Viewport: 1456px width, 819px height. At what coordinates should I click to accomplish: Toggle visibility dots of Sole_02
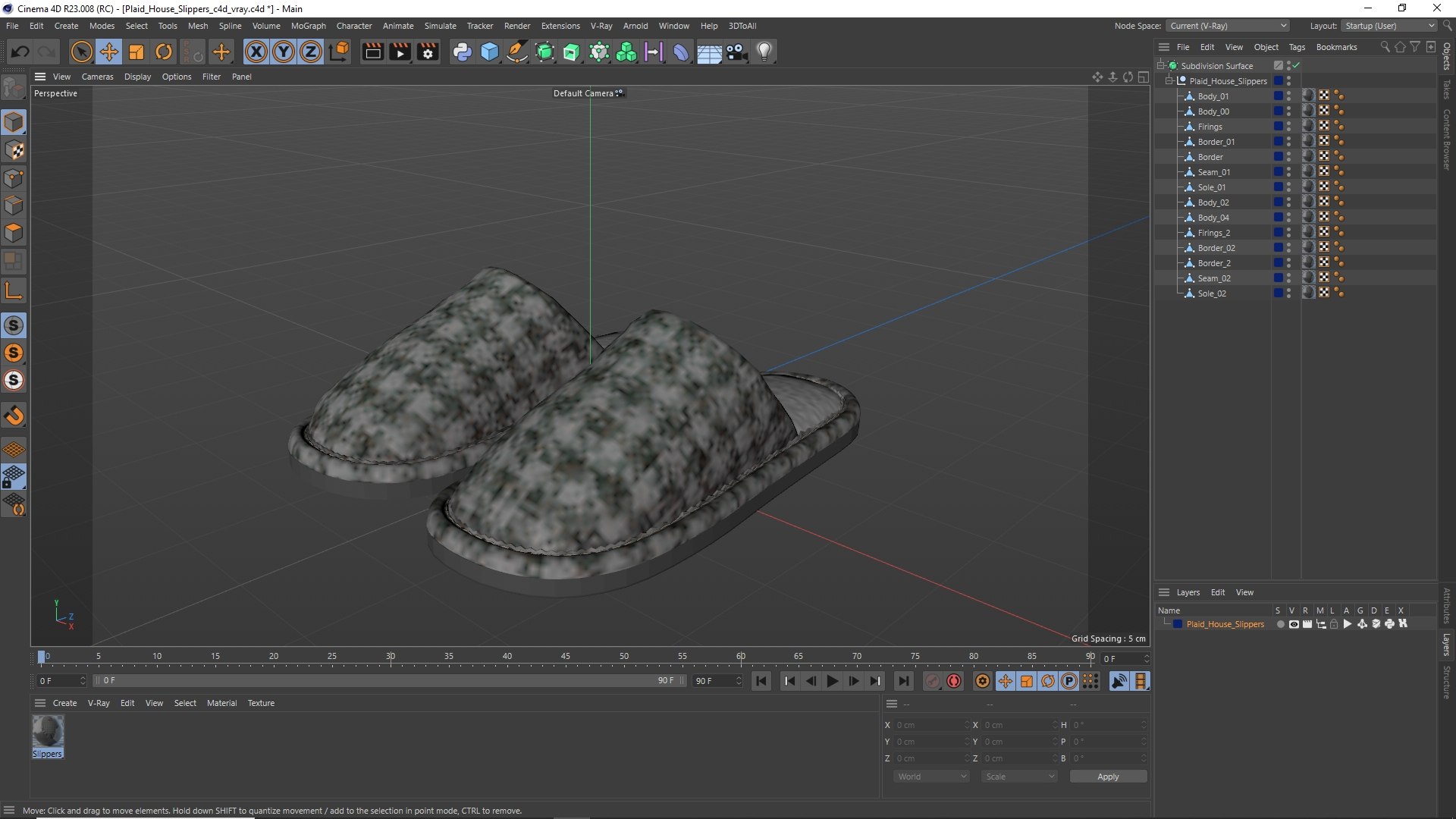pos(1288,293)
